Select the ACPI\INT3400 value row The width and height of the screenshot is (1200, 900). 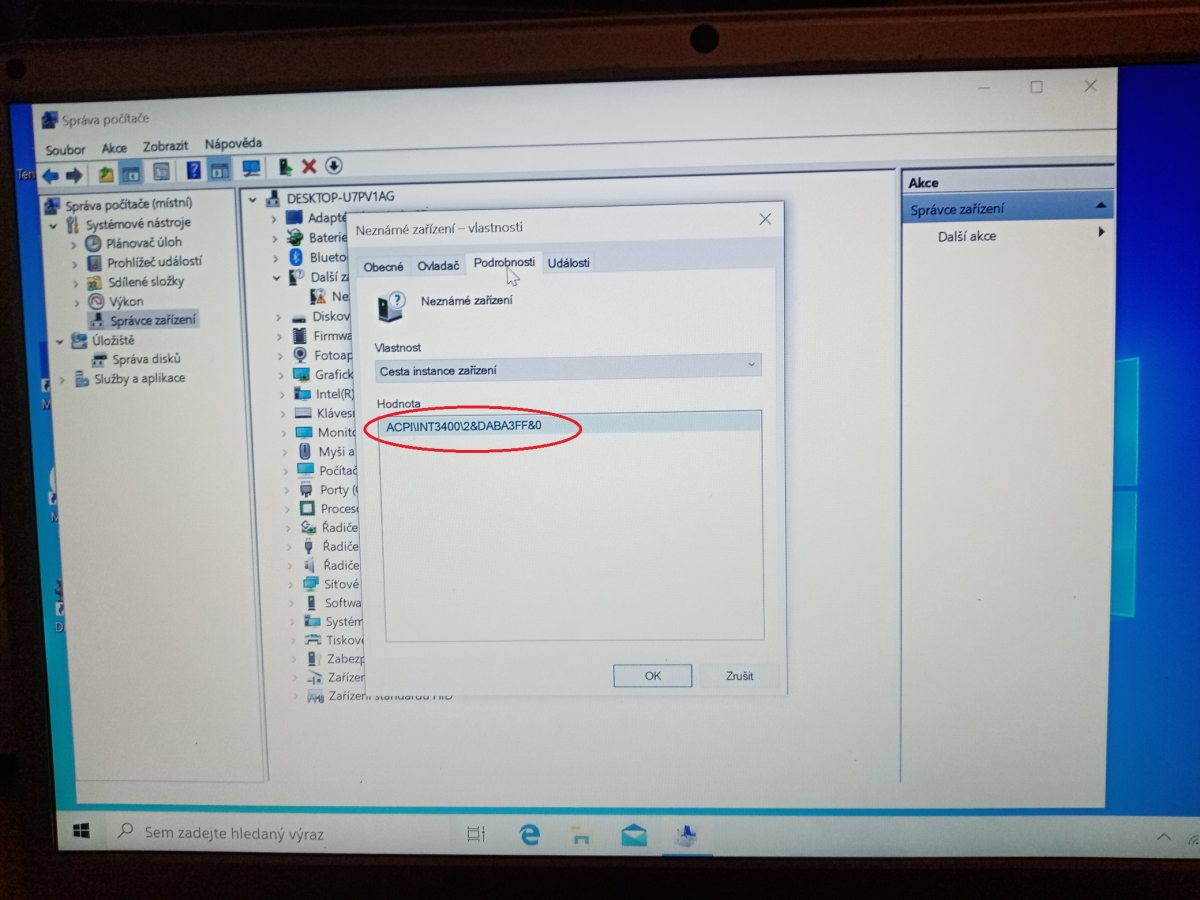point(570,425)
